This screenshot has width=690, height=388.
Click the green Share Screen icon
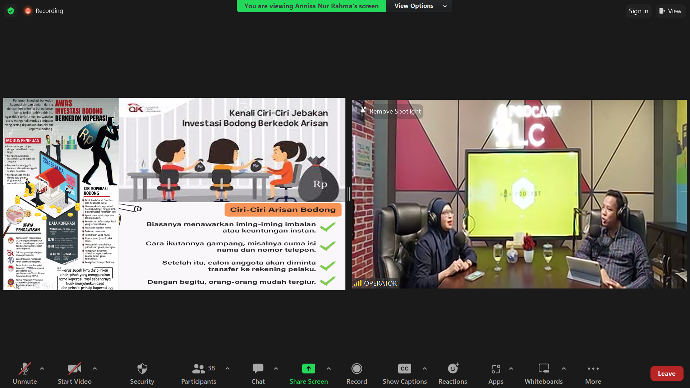(x=308, y=368)
